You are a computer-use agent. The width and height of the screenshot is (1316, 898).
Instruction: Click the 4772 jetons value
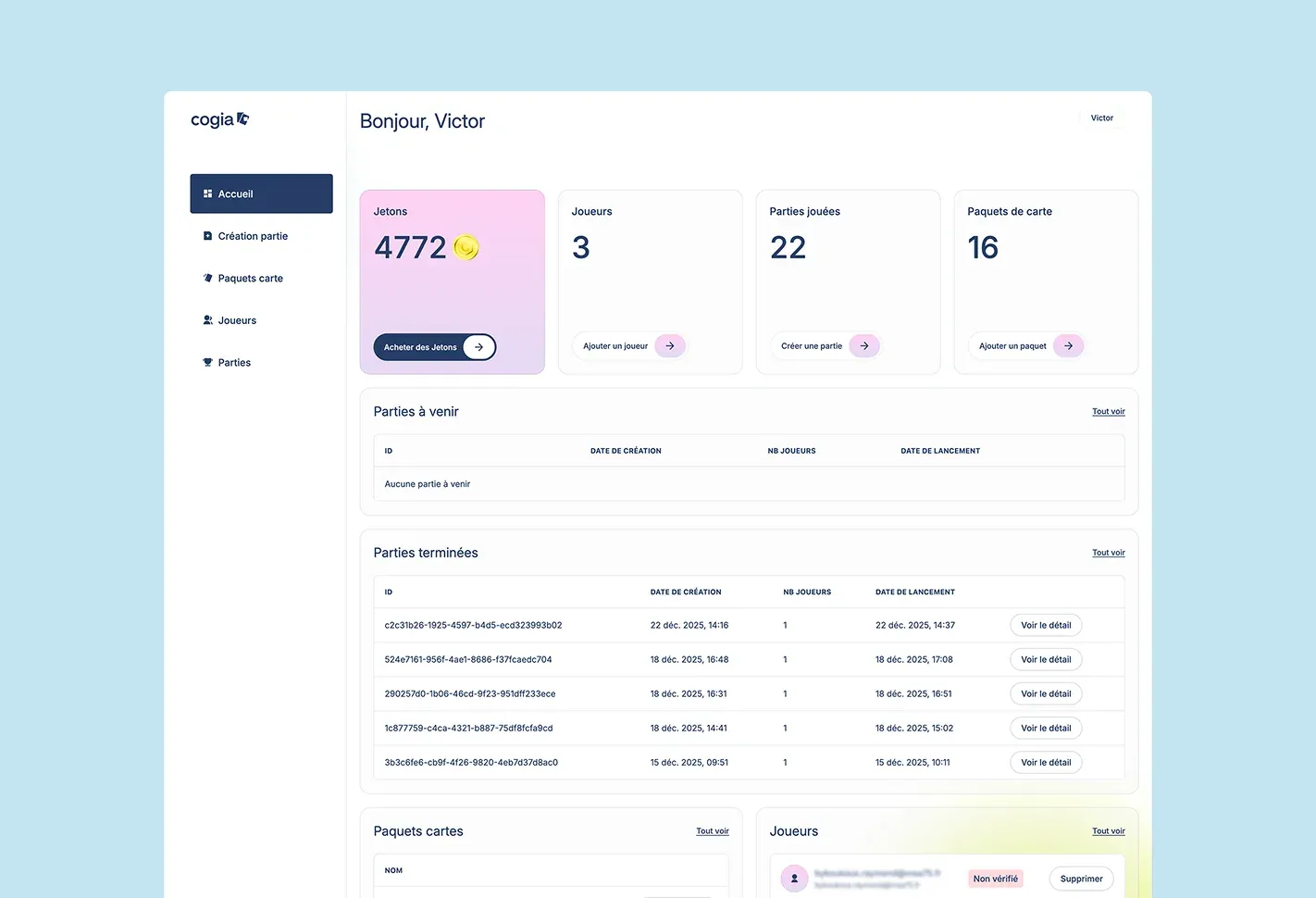point(410,247)
